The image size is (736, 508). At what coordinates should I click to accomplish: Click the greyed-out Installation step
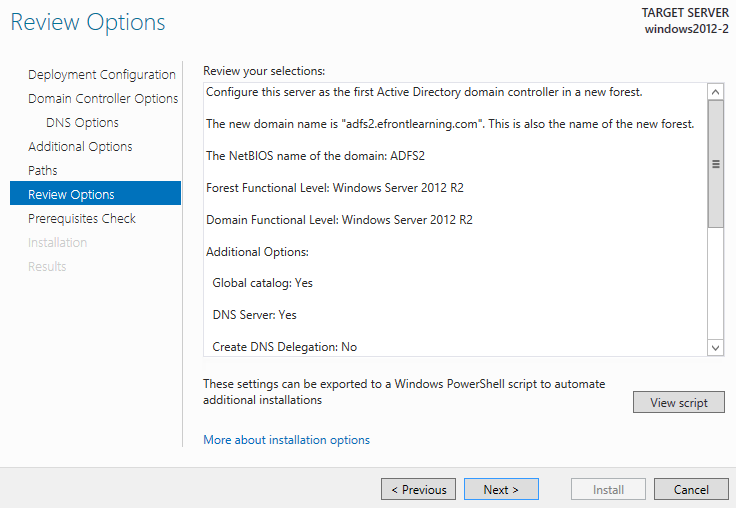[57, 242]
